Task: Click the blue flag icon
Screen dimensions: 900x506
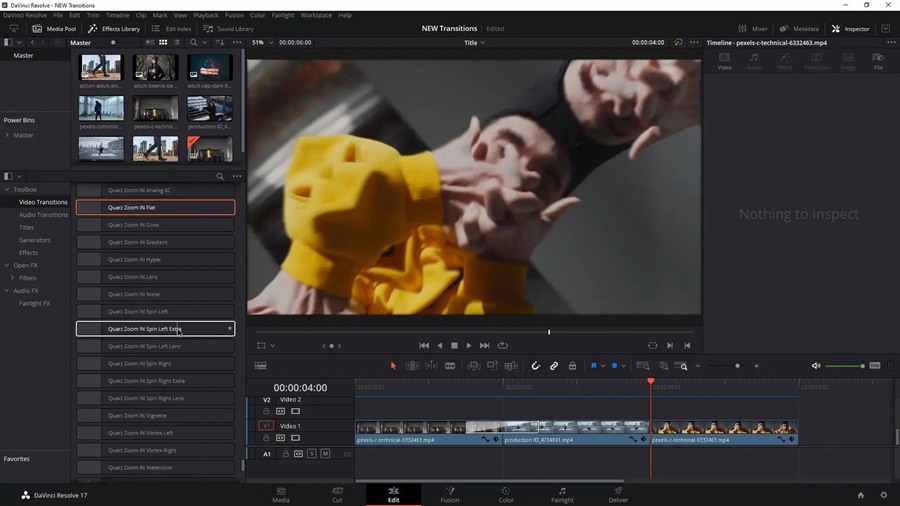Action: [x=593, y=366]
